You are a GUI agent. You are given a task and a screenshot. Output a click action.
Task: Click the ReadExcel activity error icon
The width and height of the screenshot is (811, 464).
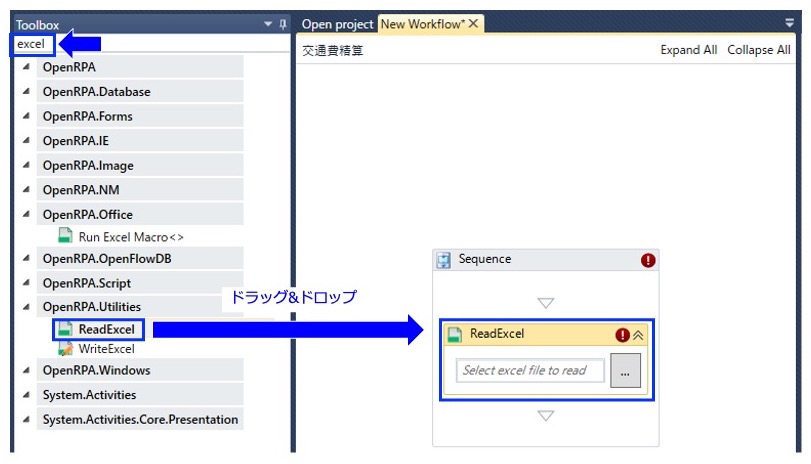click(622, 335)
